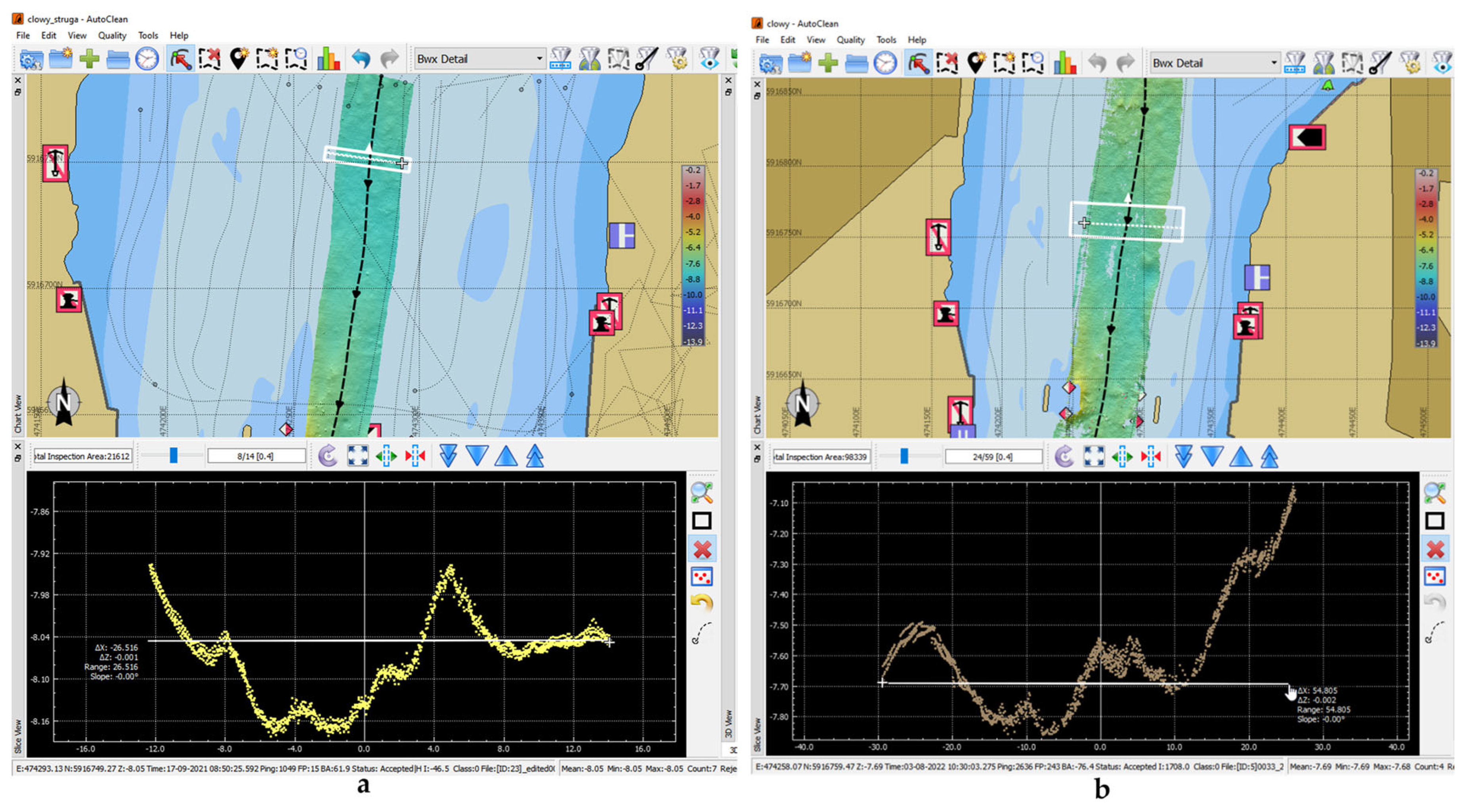Viewport: 1465px width, 812px height.
Task: Click the green plus add icon in left window
Action: coord(89,59)
